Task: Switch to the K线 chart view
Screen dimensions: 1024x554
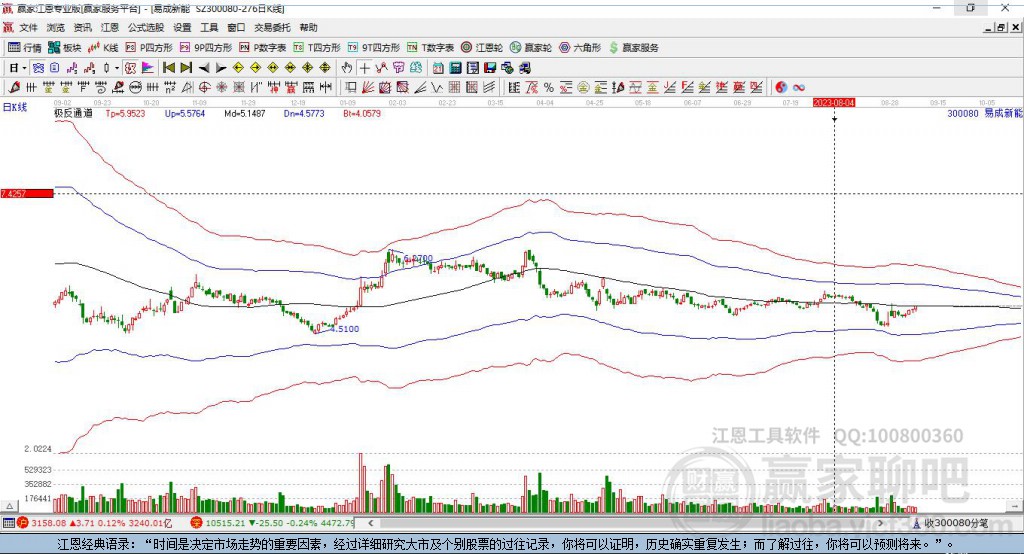Action: pos(103,48)
